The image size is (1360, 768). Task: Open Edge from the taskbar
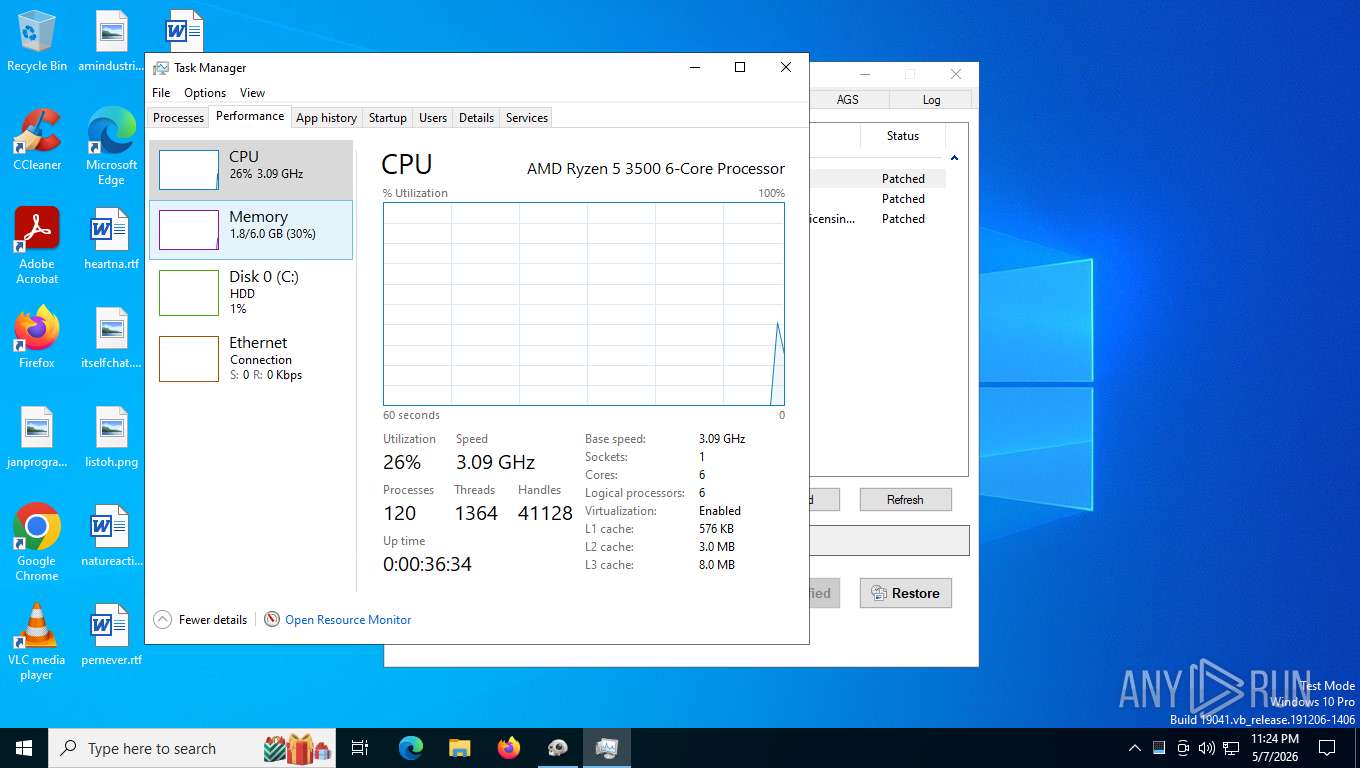(x=410, y=748)
